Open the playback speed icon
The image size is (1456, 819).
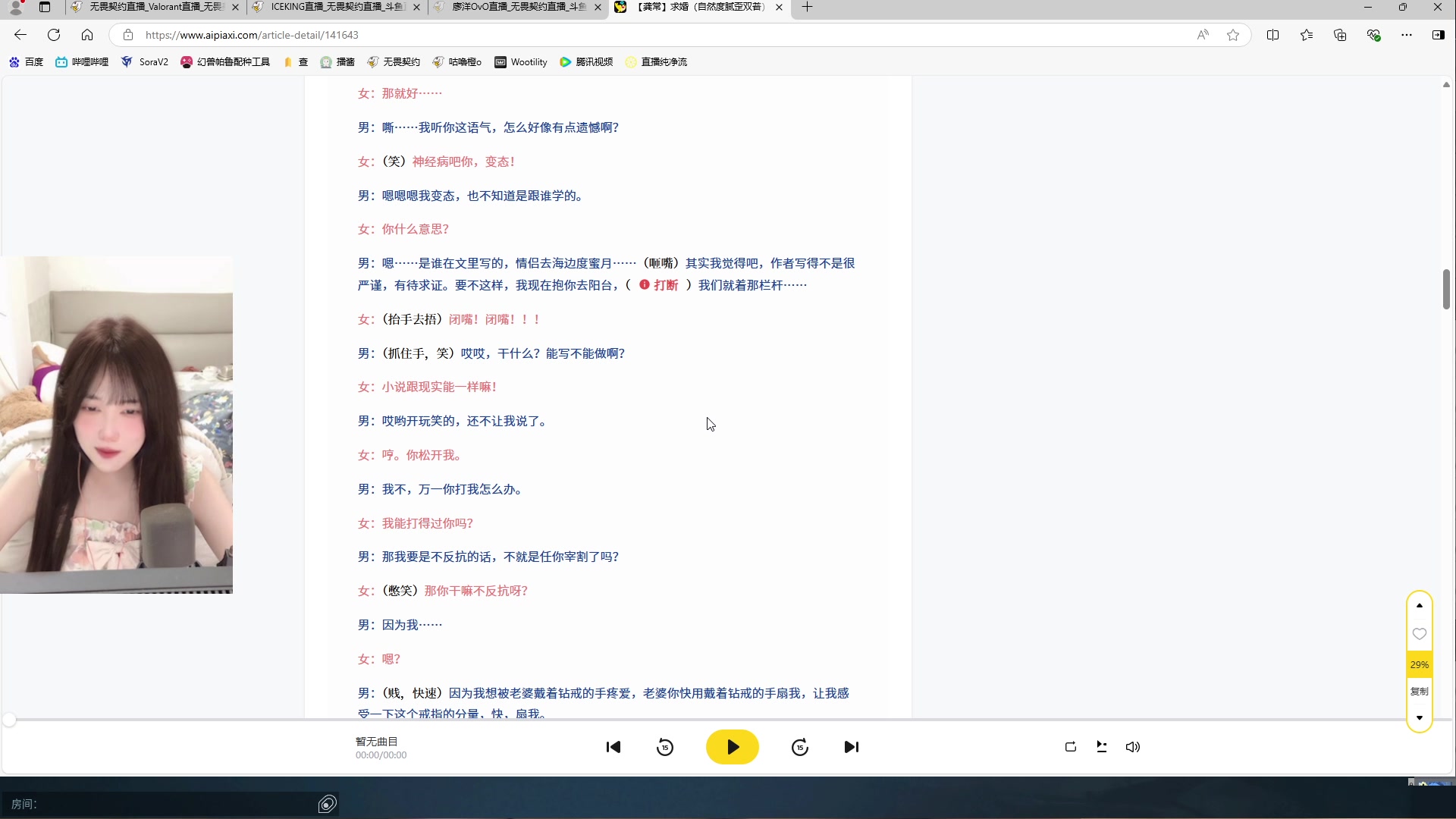[1101, 747]
